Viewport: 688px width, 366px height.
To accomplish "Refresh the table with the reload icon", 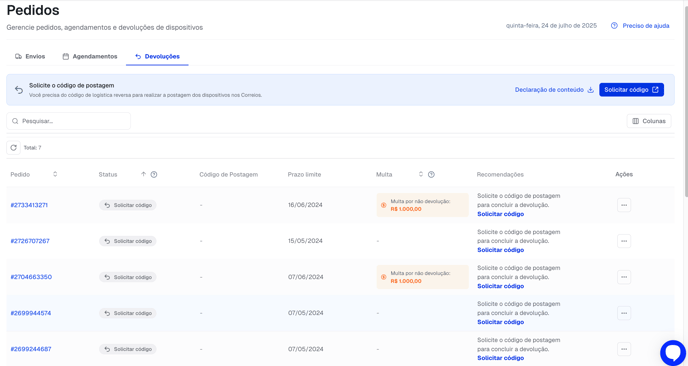I will coord(14,147).
